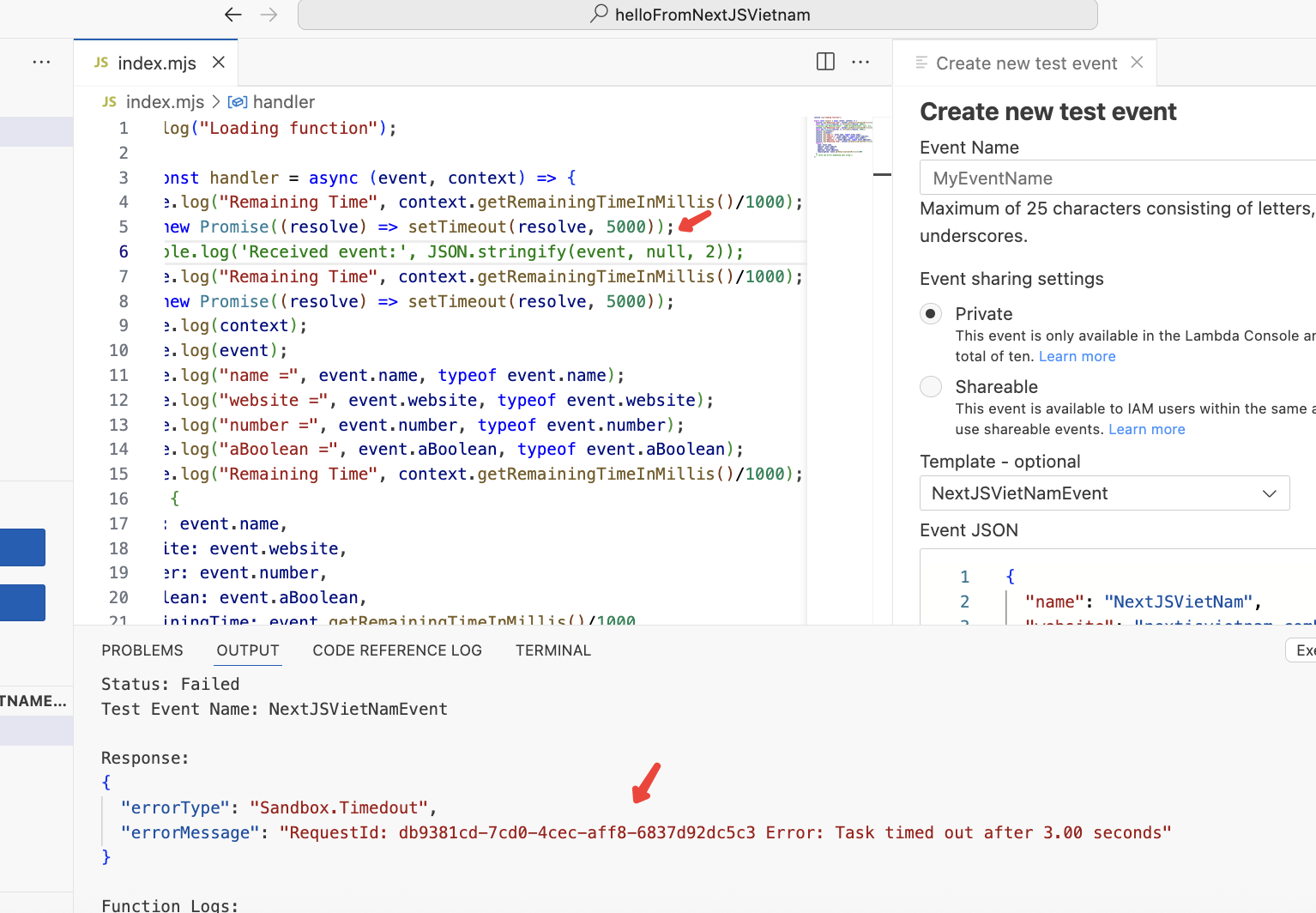Click Learn more link under Private

(x=1077, y=357)
